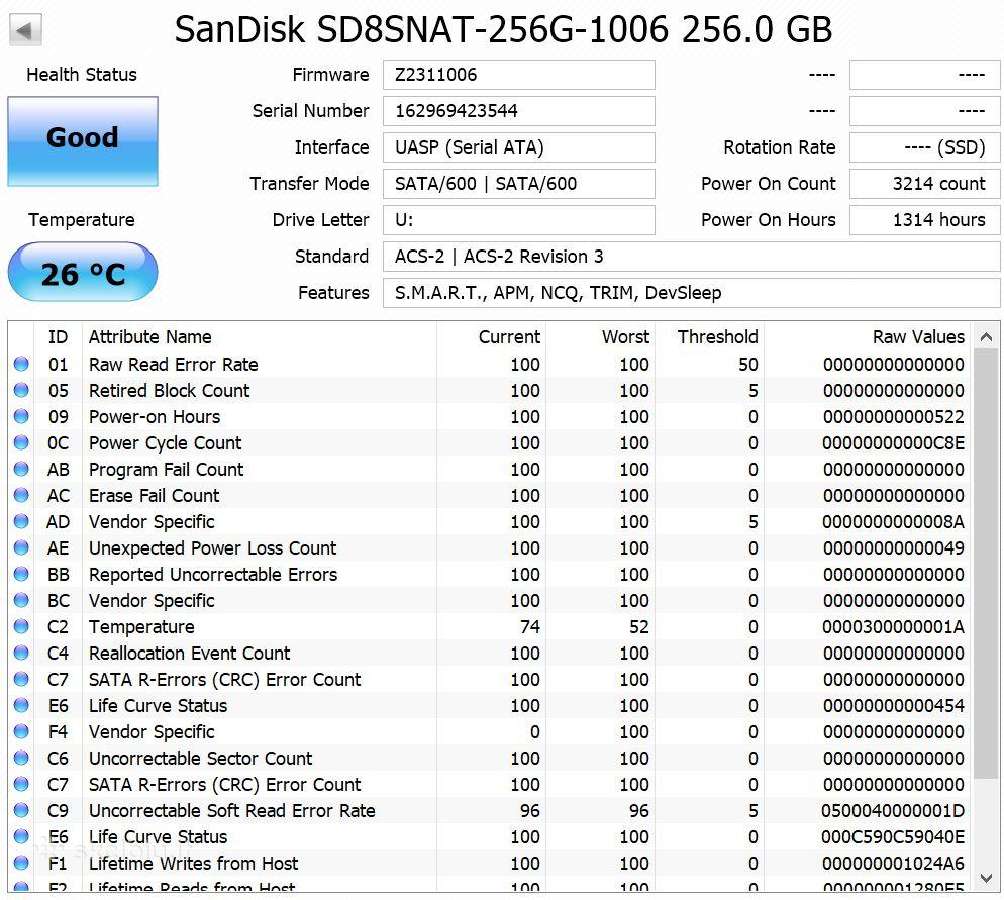Click status icon of AD Vendor Specific row

coord(21,522)
